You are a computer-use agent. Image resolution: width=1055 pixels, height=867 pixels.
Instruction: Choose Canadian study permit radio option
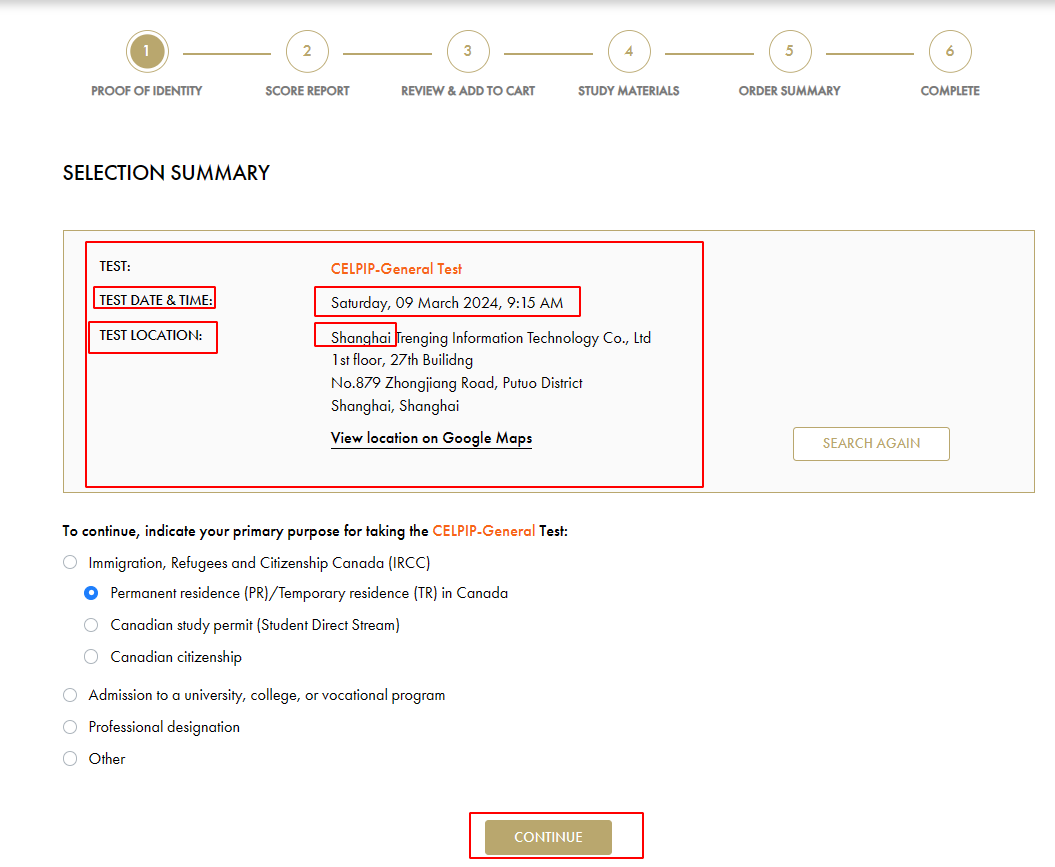coord(91,625)
